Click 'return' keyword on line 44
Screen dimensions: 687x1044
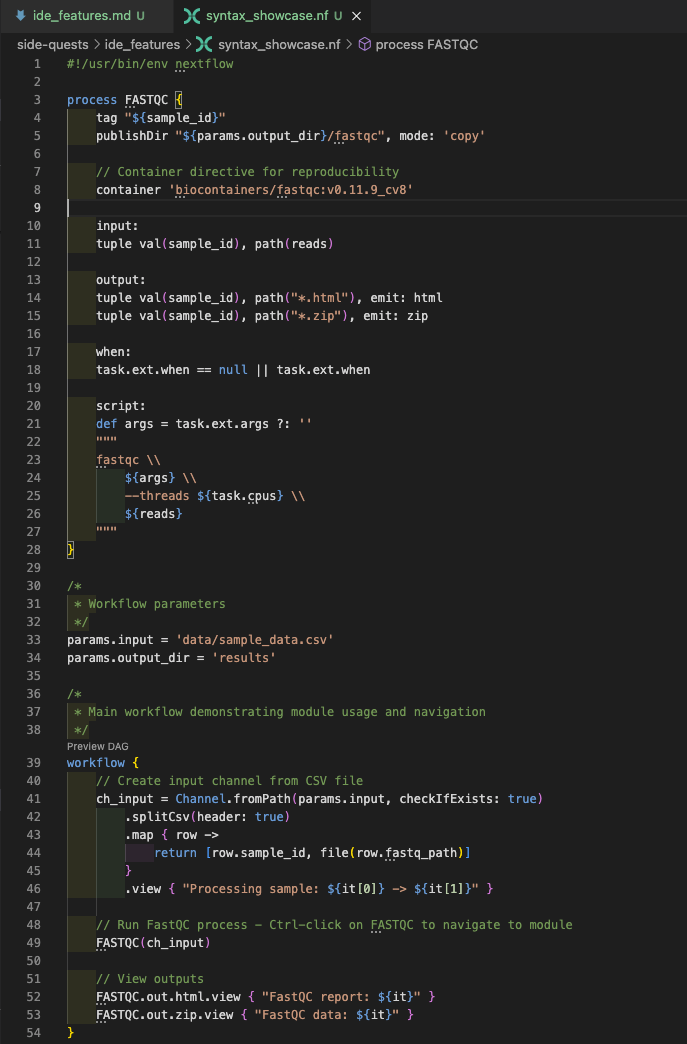(x=175, y=853)
